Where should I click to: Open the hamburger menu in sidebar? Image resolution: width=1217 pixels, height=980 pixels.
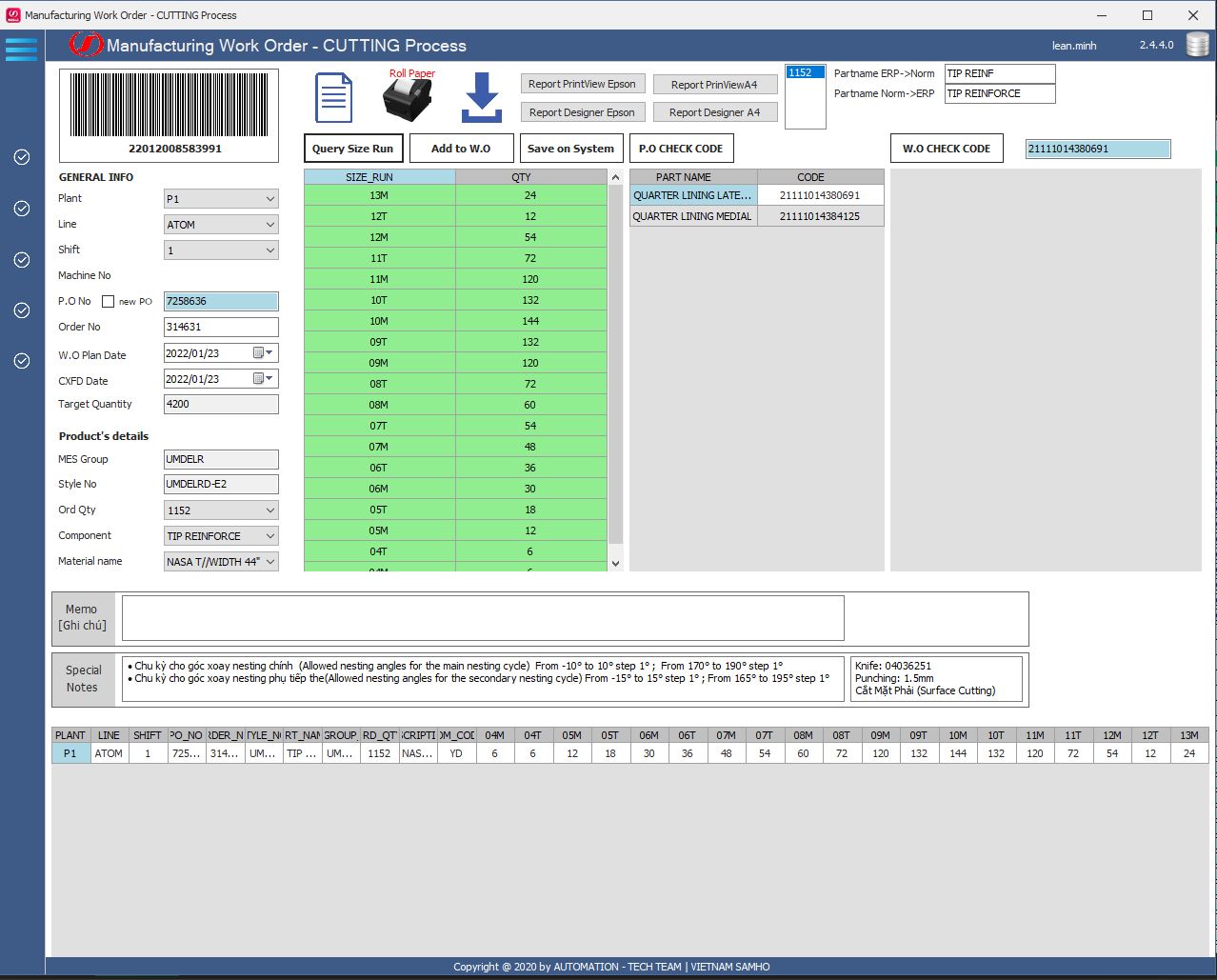(x=21, y=49)
